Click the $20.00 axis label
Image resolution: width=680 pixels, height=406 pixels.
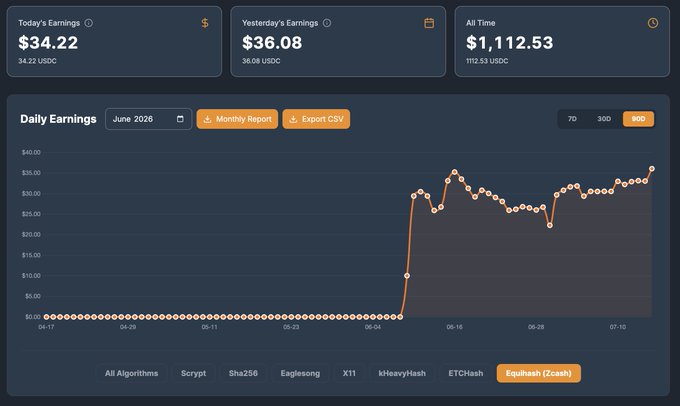tap(31, 235)
